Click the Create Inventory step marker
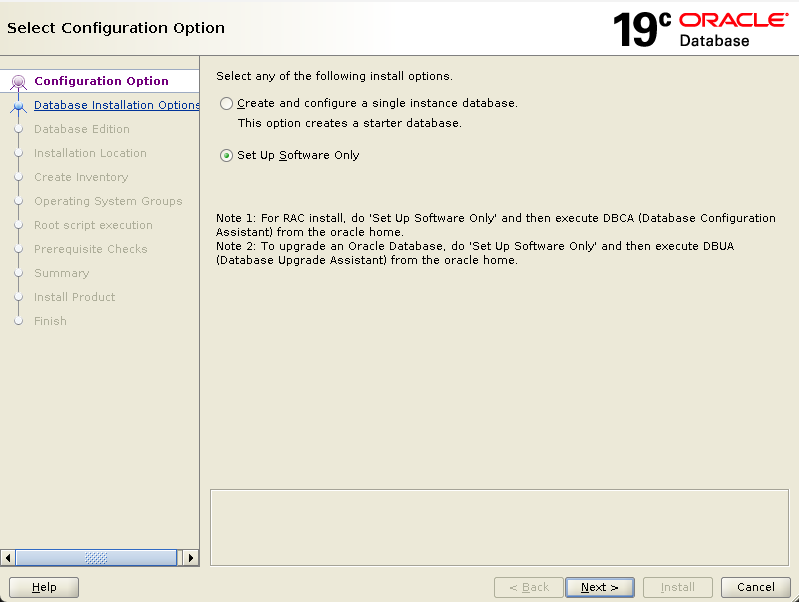The height and width of the screenshot is (602, 799). (19, 177)
